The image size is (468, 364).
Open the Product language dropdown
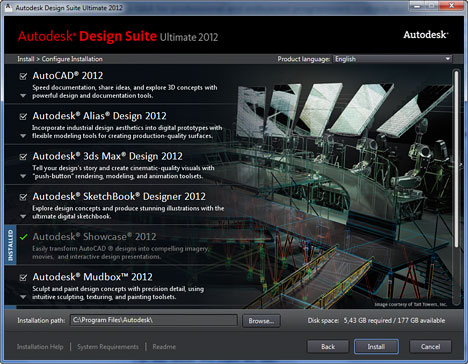(393, 59)
